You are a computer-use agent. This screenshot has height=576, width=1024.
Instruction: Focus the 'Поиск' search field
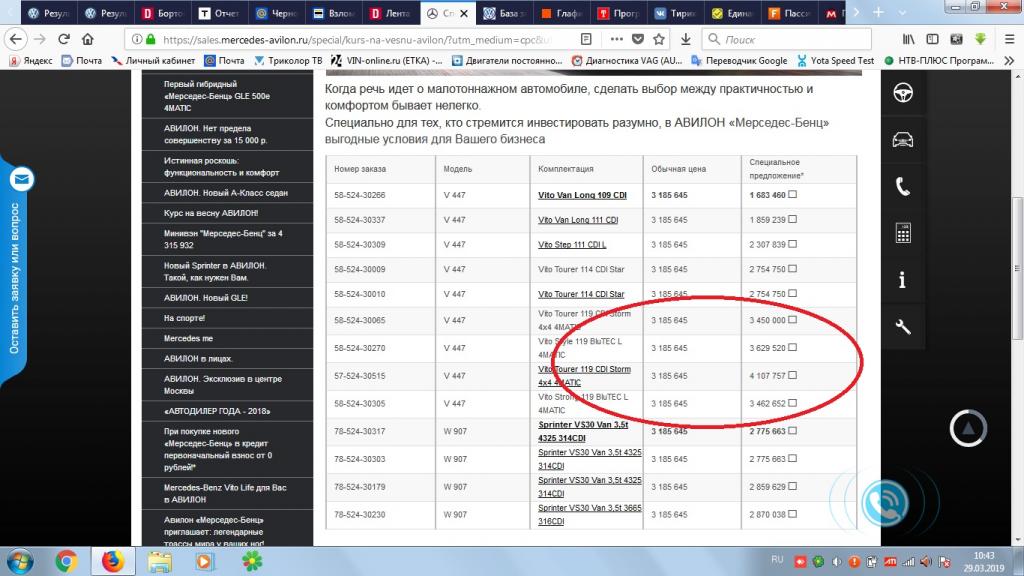pyautogui.click(x=786, y=39)
